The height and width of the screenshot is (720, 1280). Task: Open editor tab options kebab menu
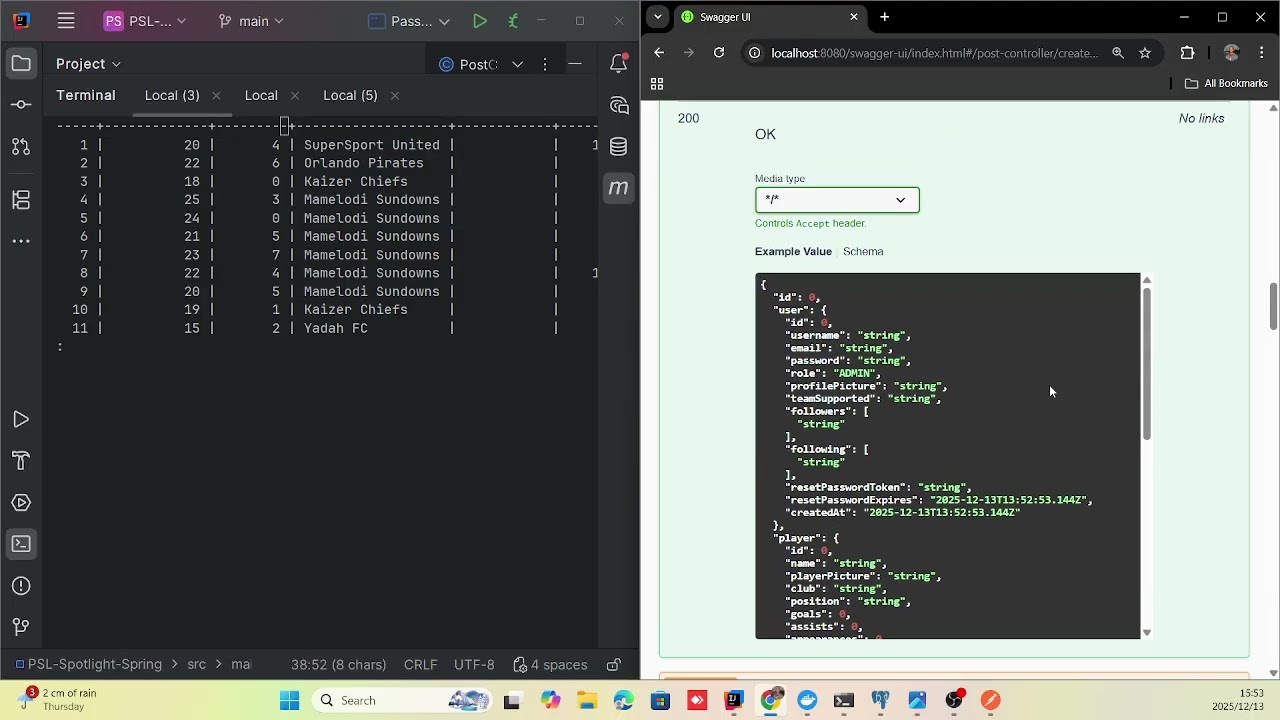point(545,64)
